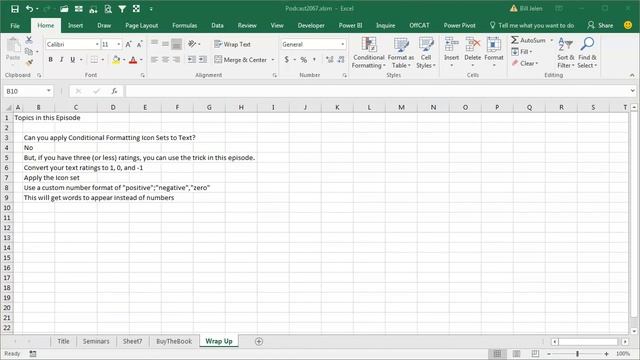This screenshot has width=640, height=360.
Task: Click the Paste clipboard icon
Action: [x=13, y=46]
